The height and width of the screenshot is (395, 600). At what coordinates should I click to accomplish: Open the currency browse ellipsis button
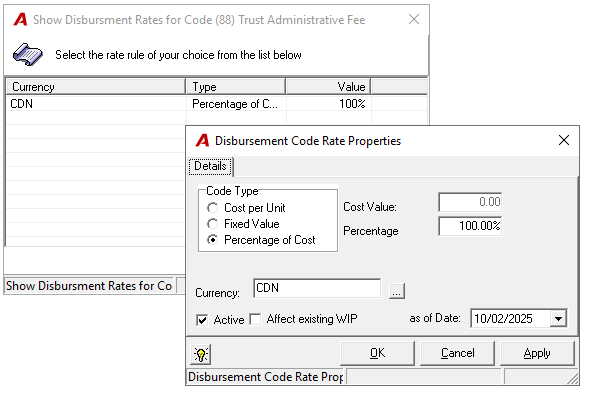[x=397, y=291]
